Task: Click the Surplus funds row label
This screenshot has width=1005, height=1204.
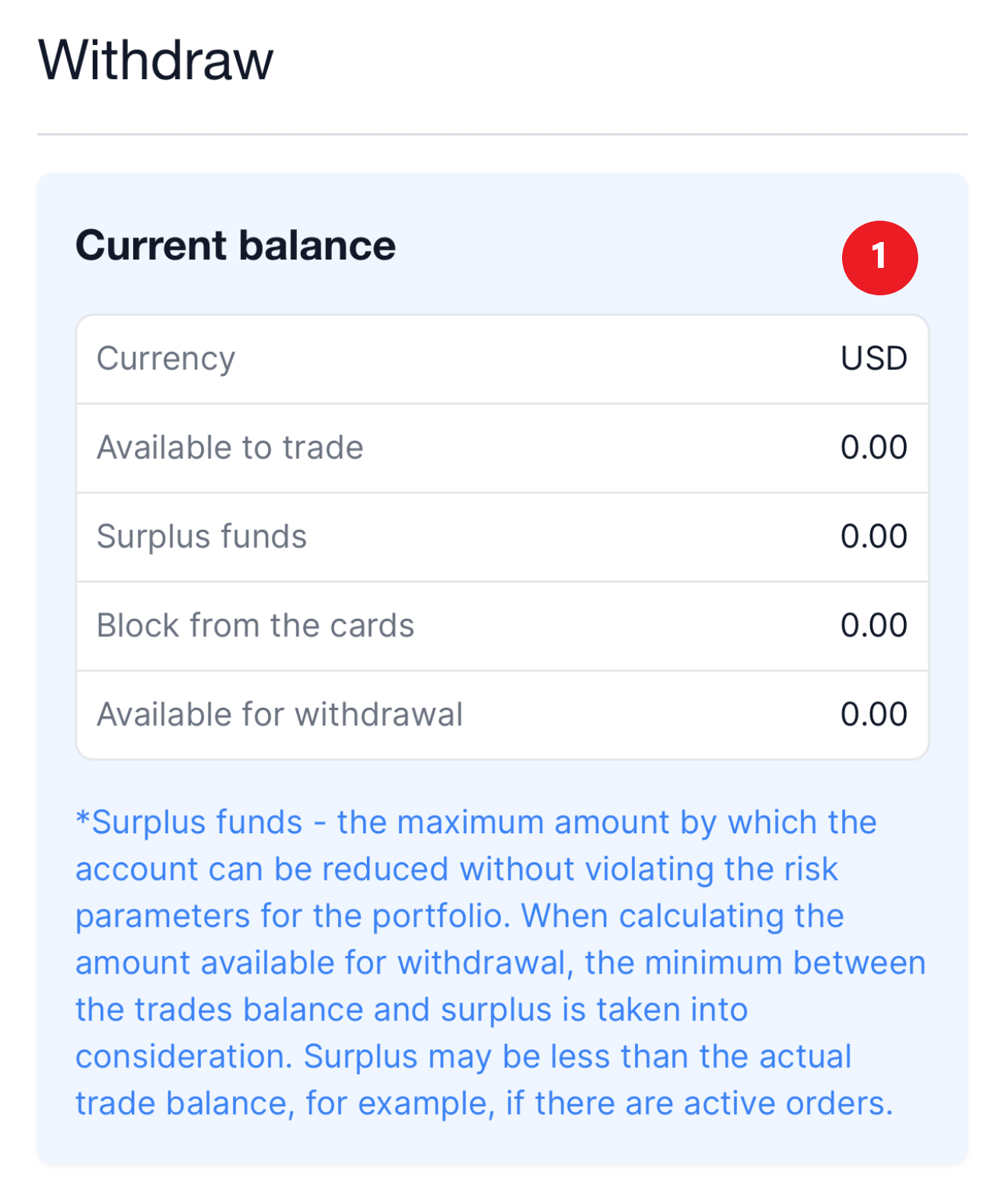Action: click(x=202, y=537)
